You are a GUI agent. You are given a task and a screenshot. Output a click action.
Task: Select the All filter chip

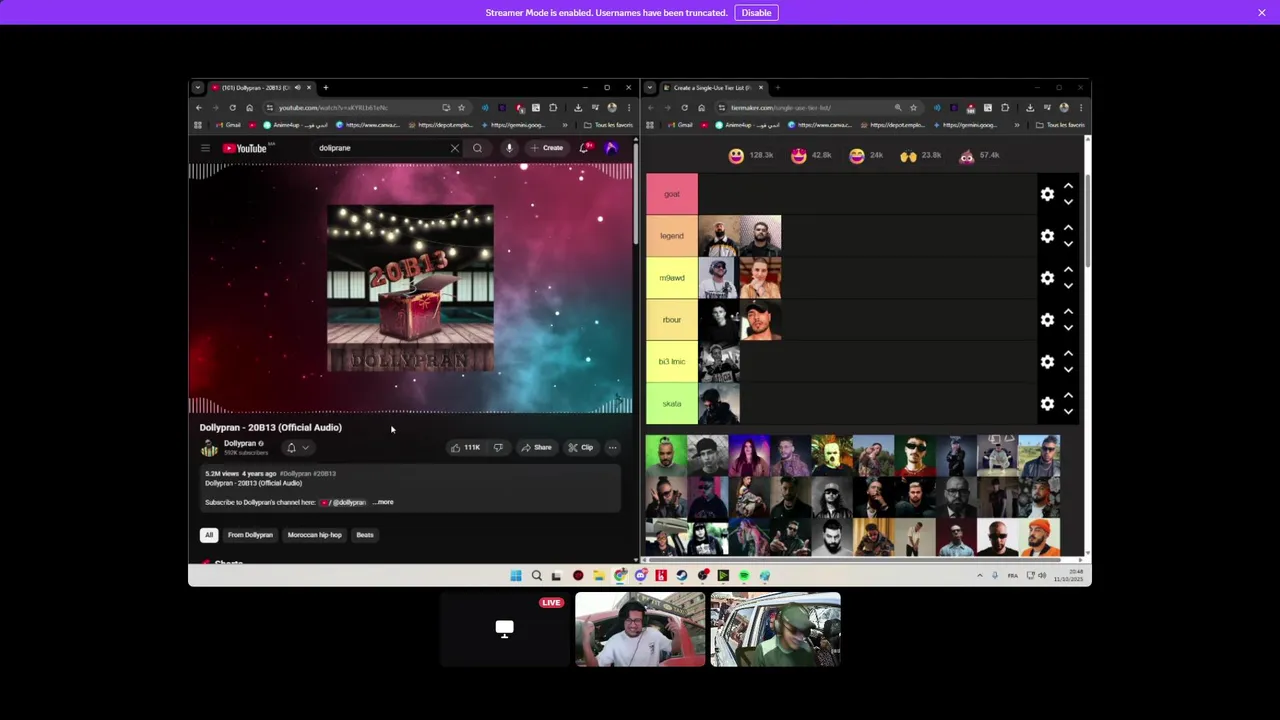click(209, 535)
